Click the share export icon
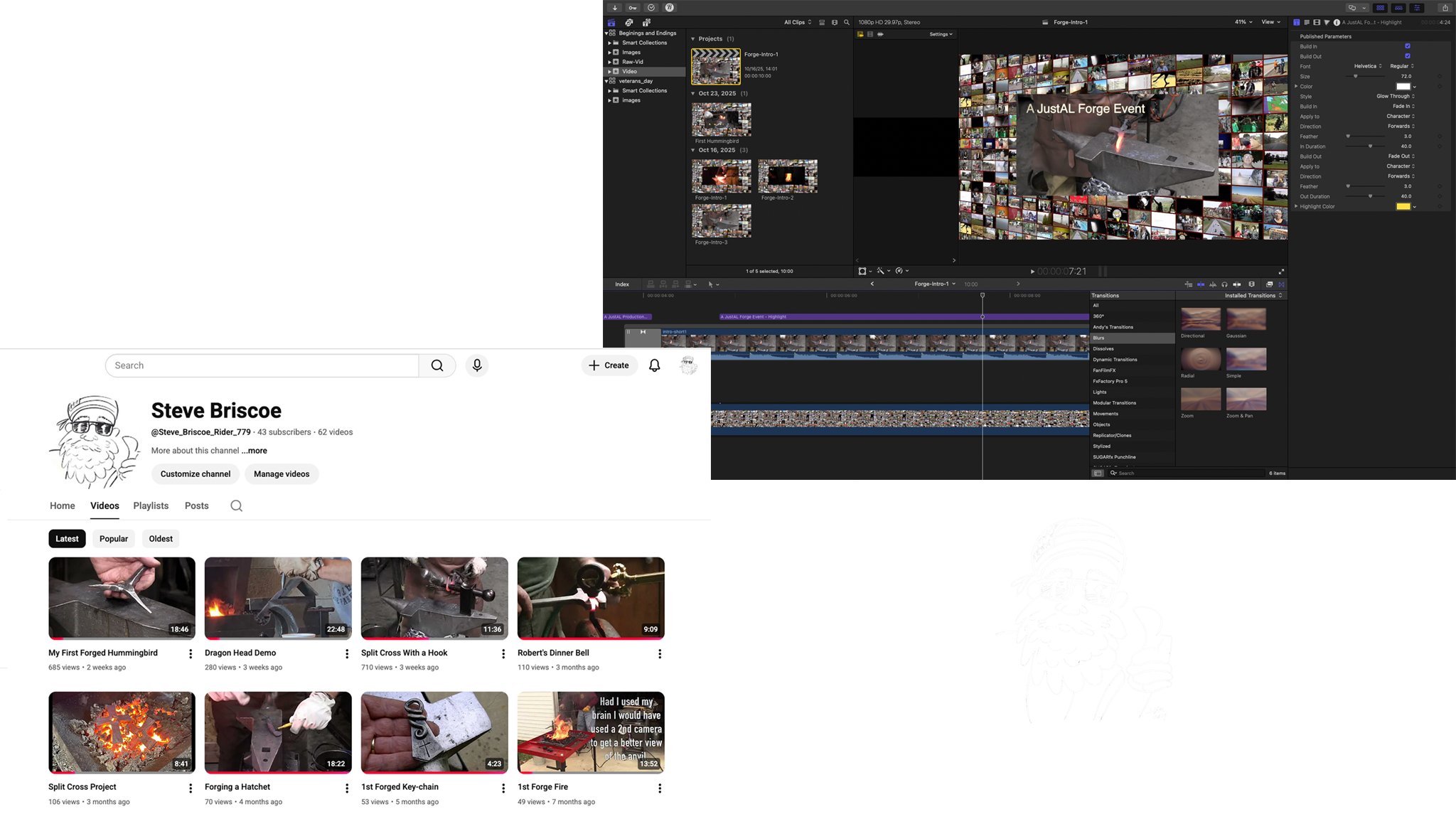Image resolution: width=1456 pixels, height=819 pixels. (1445, 8)
